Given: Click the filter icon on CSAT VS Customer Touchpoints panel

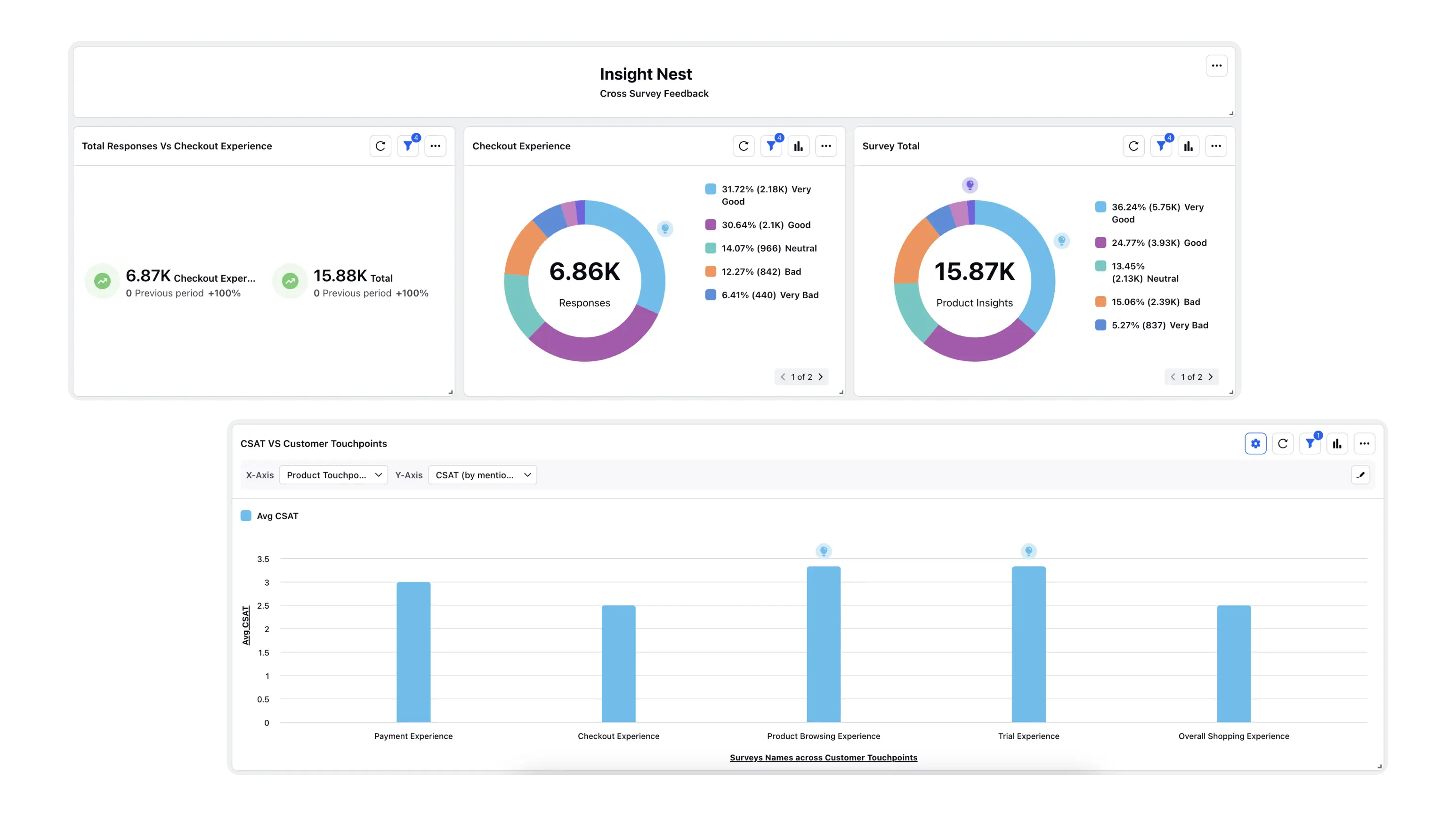Looking at the screenshot, I should pos(1310,443).
